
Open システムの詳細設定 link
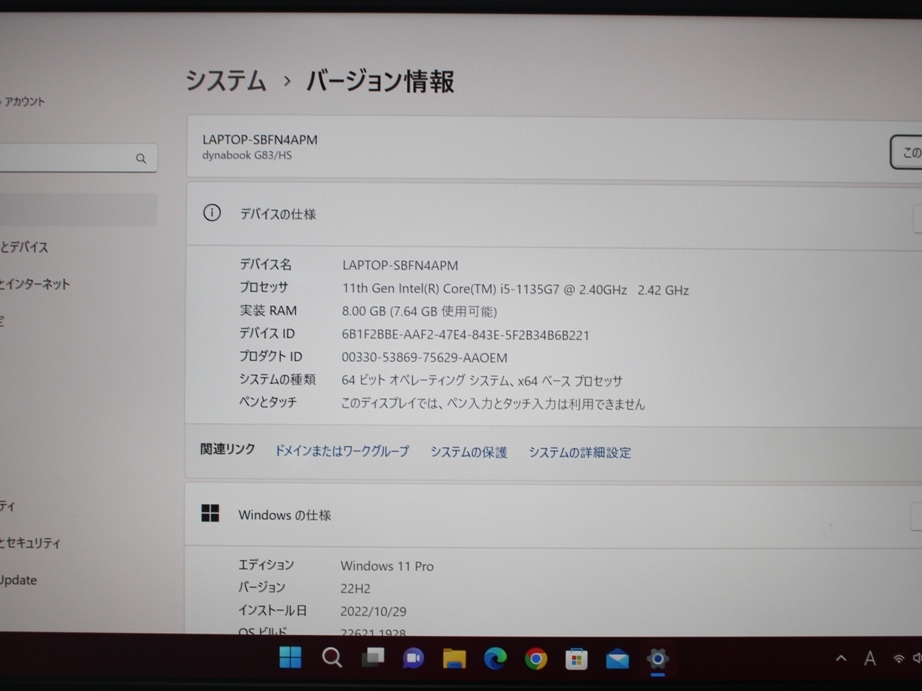click(580, 452)
